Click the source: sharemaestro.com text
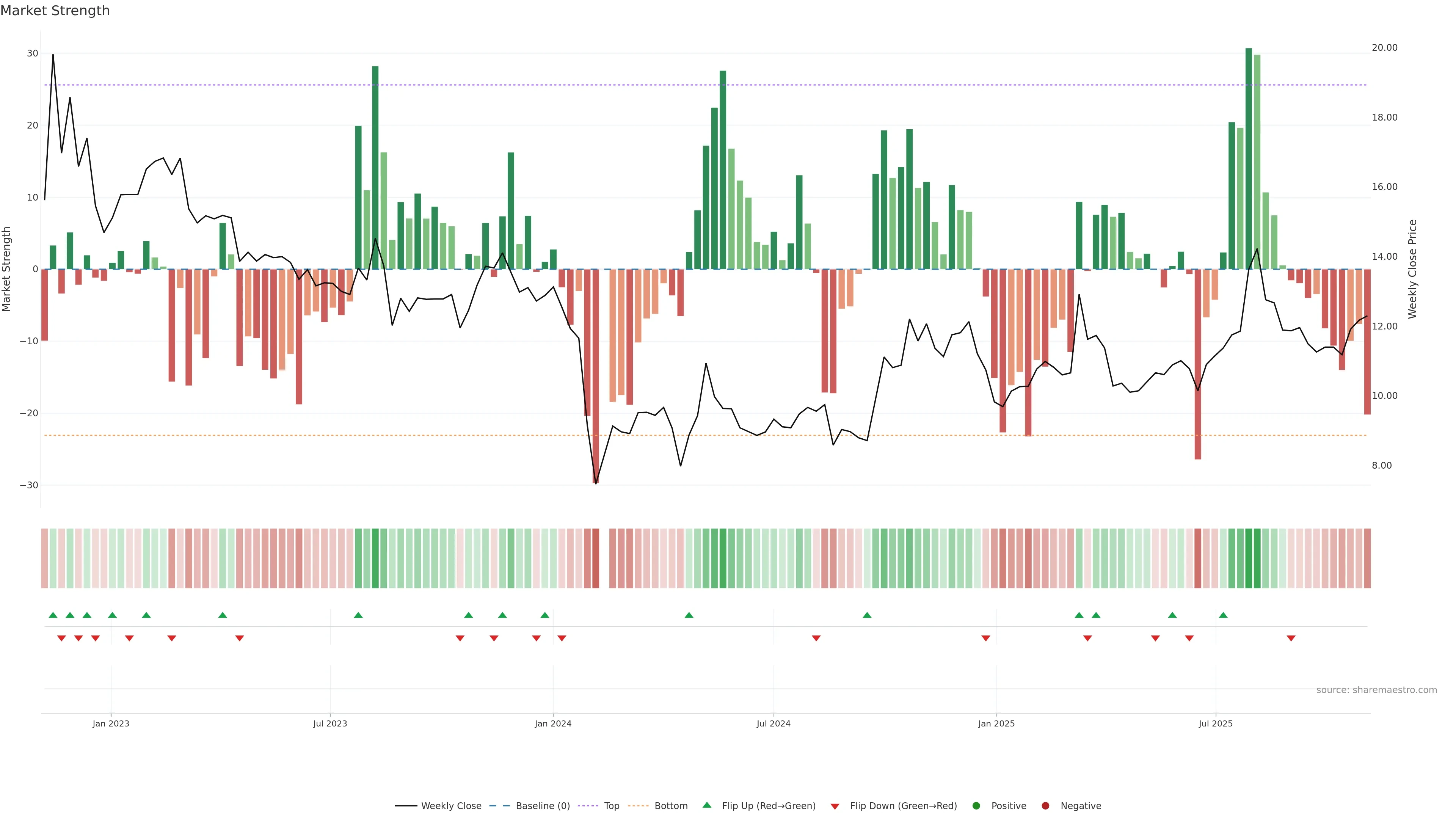Image resolution: width=1456 pixels, height=819 pixels. (x=1376, y=690)
